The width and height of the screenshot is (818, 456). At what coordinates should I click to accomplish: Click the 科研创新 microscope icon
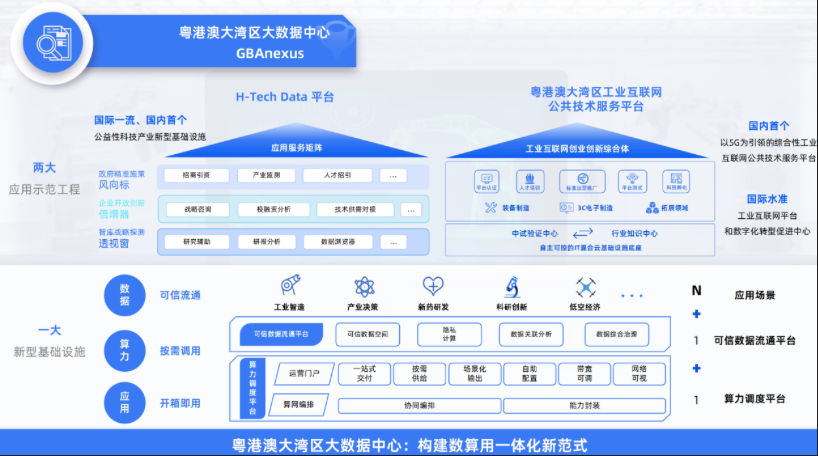512,286
